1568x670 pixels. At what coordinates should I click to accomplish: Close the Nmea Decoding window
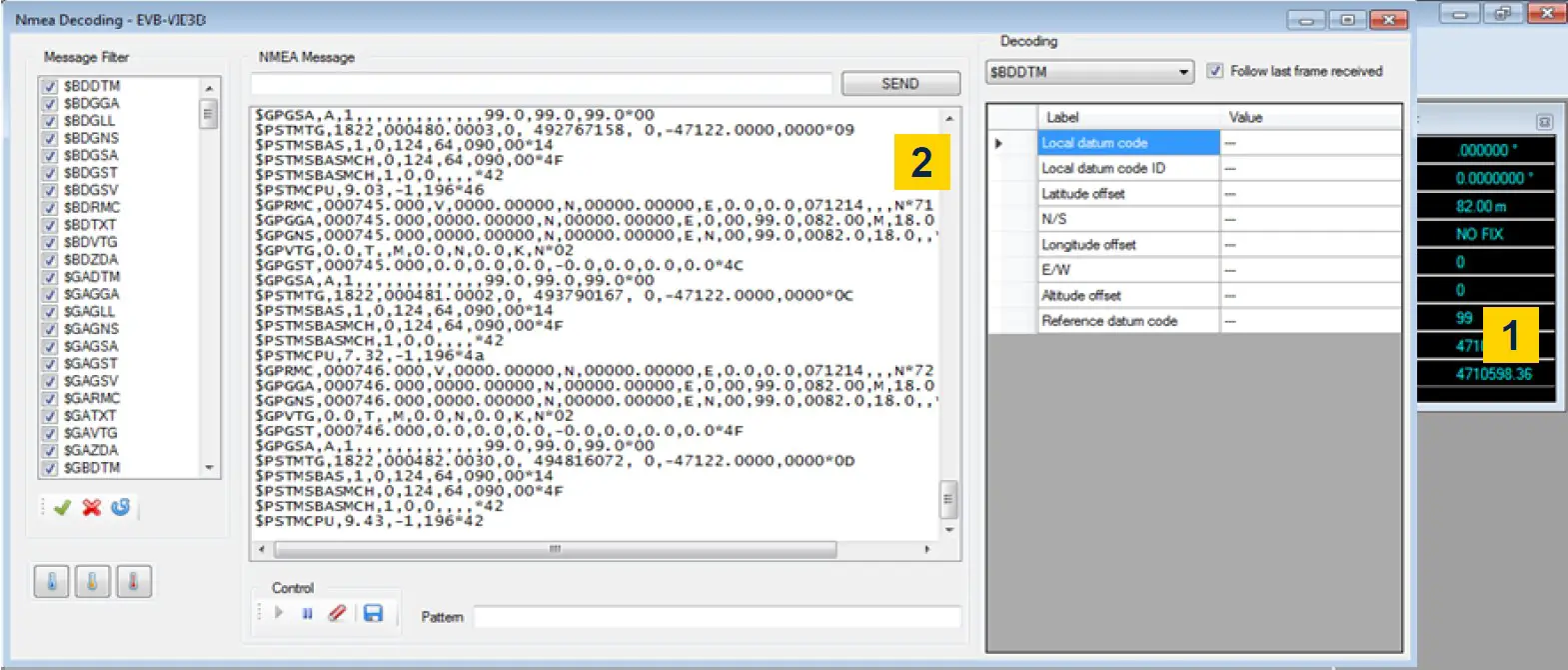pos(1388,20)
